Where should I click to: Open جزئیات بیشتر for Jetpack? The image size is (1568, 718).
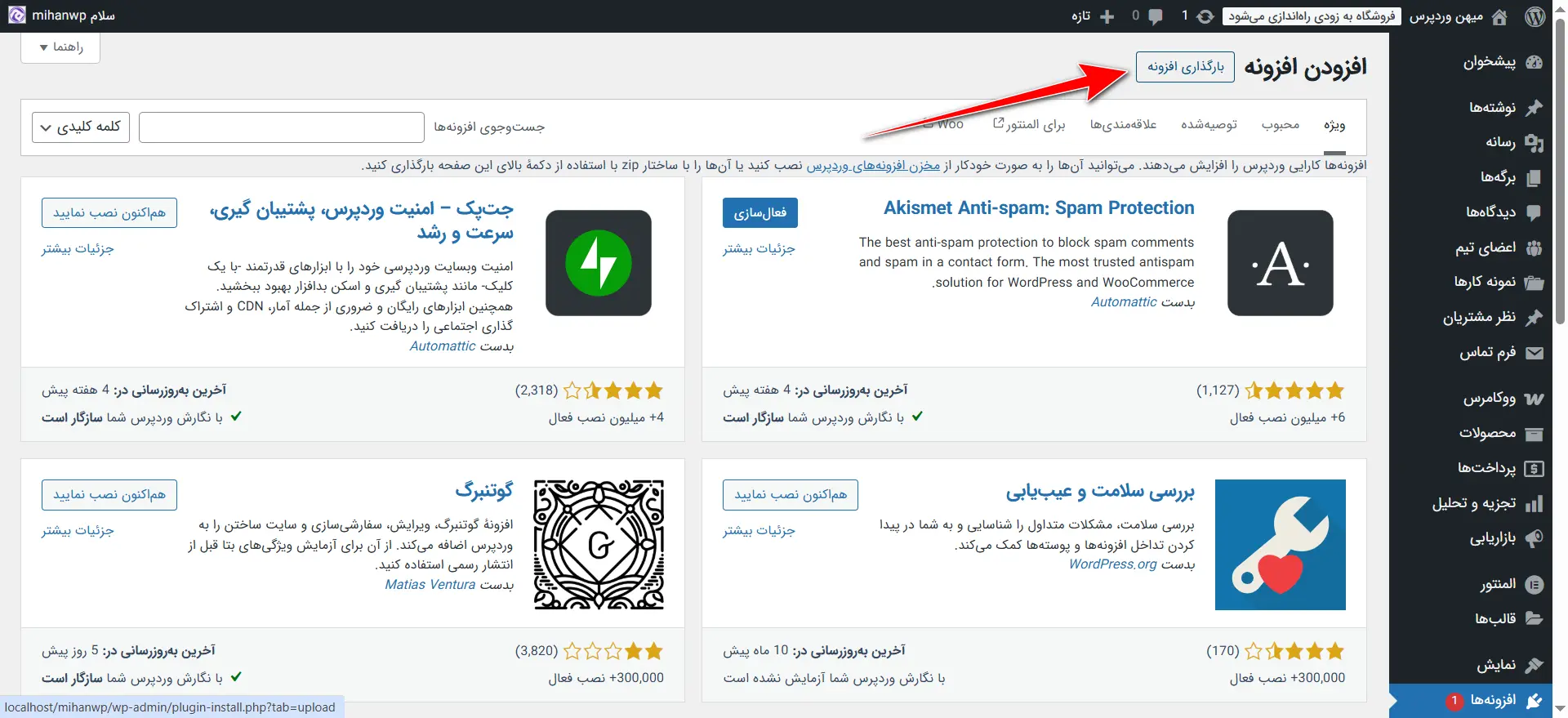tap(78, 248)
